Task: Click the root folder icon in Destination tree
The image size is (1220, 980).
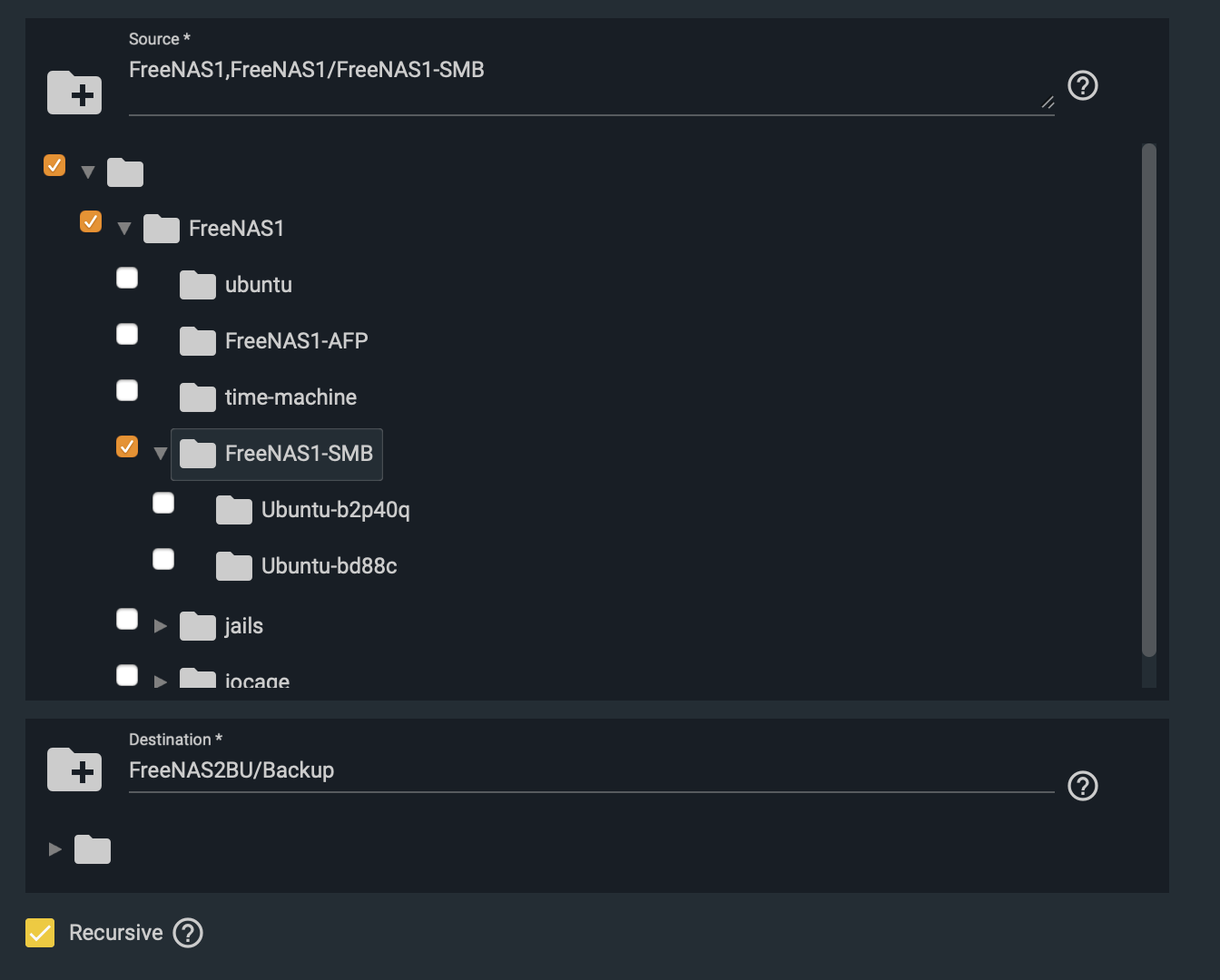Action: pyautogui.click(x=93, y=849)
